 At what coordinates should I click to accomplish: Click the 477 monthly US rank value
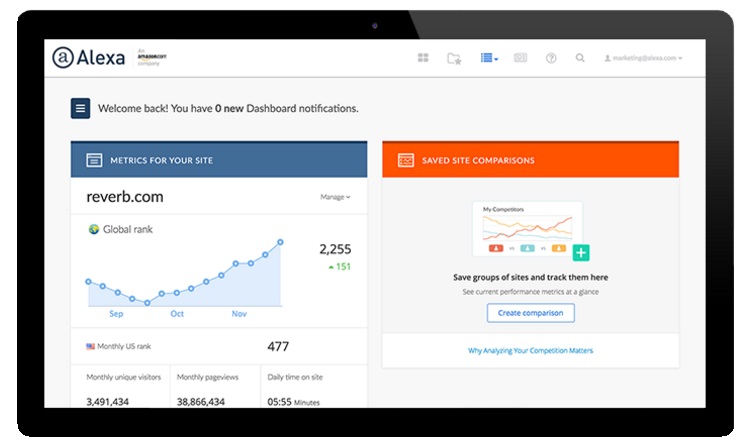278,346
